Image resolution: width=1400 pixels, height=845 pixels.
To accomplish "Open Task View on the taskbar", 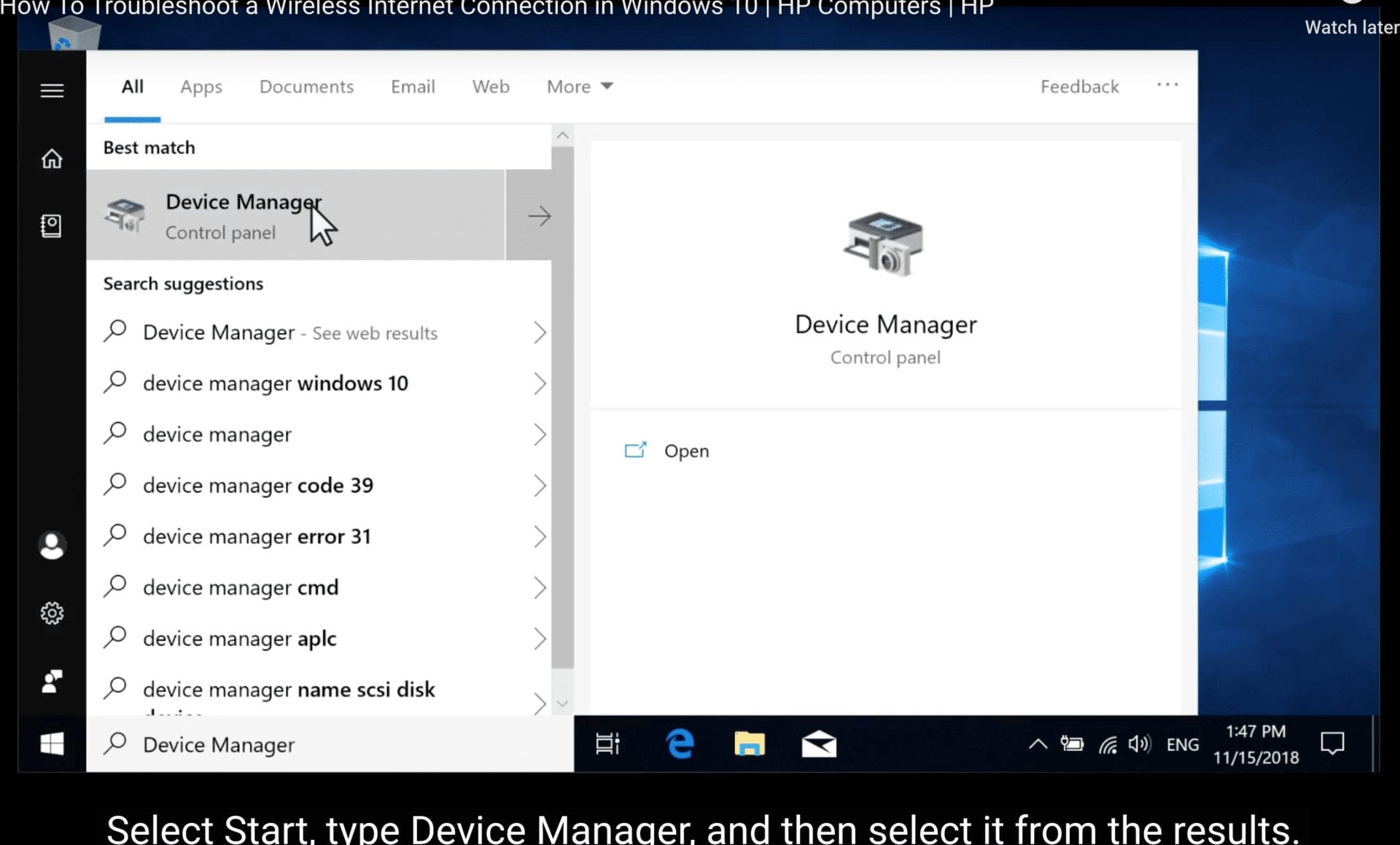I will coord(607,744).
